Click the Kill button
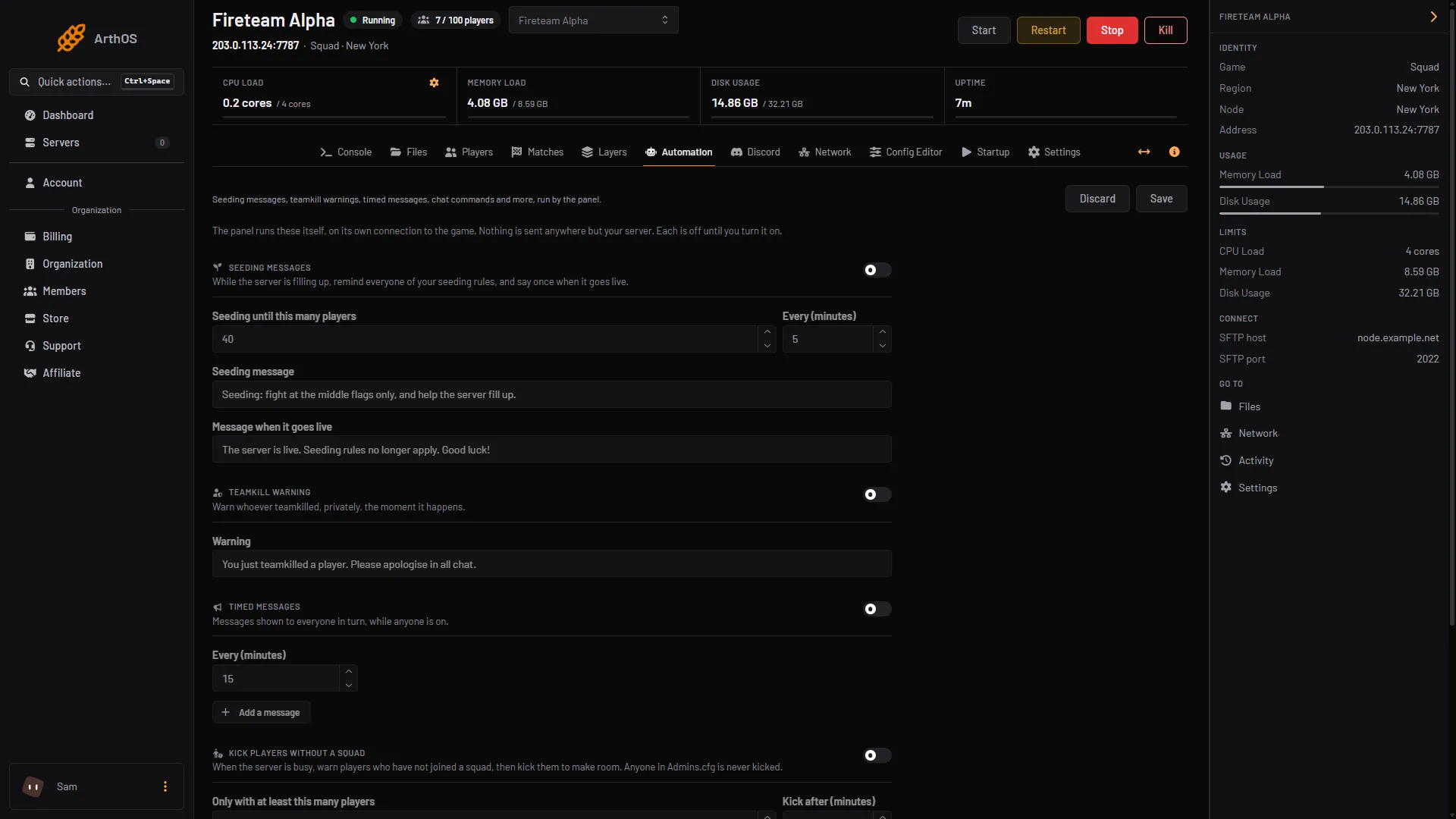 coord(1166,30)
